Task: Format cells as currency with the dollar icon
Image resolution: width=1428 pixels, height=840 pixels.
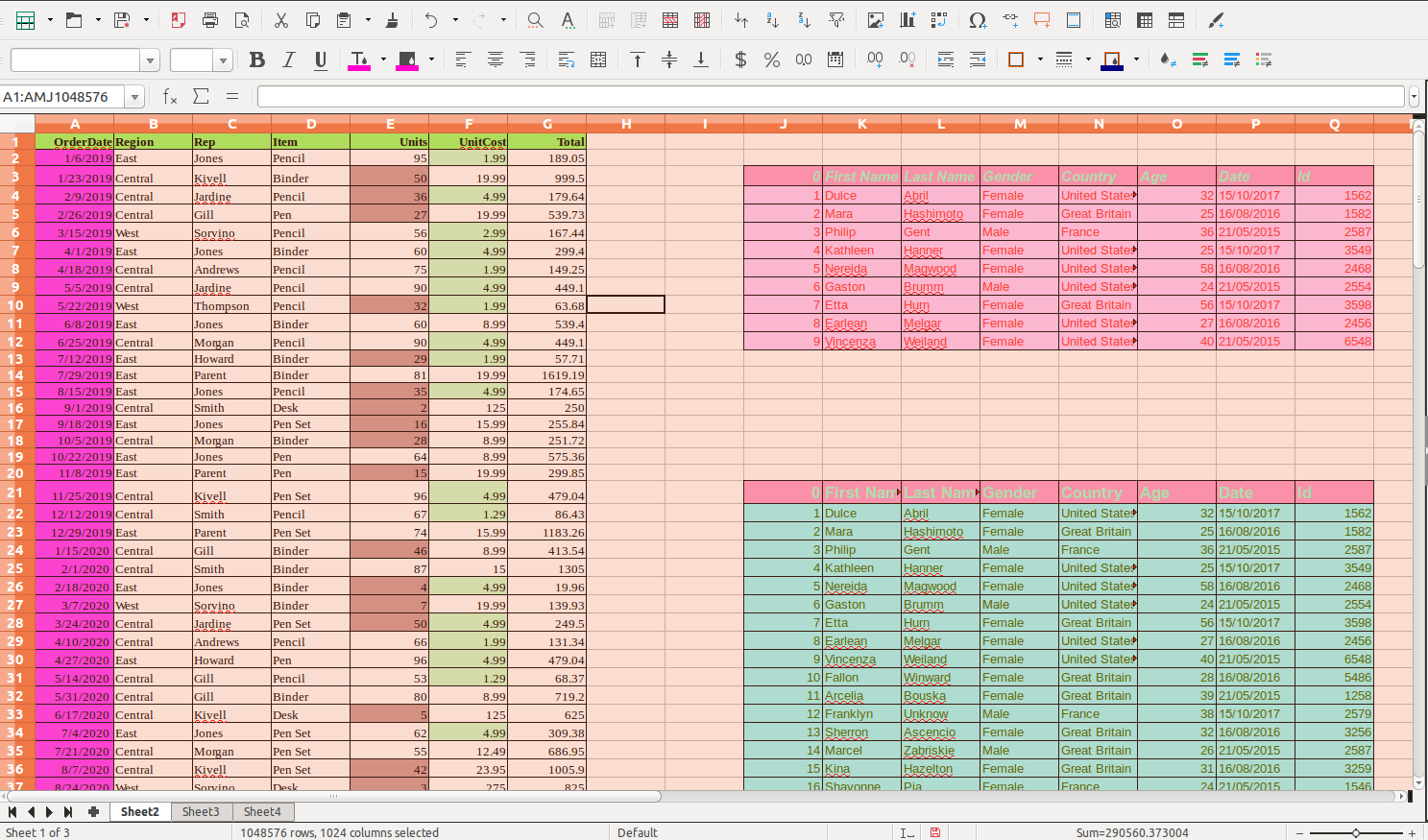Action: click(739, 60)
